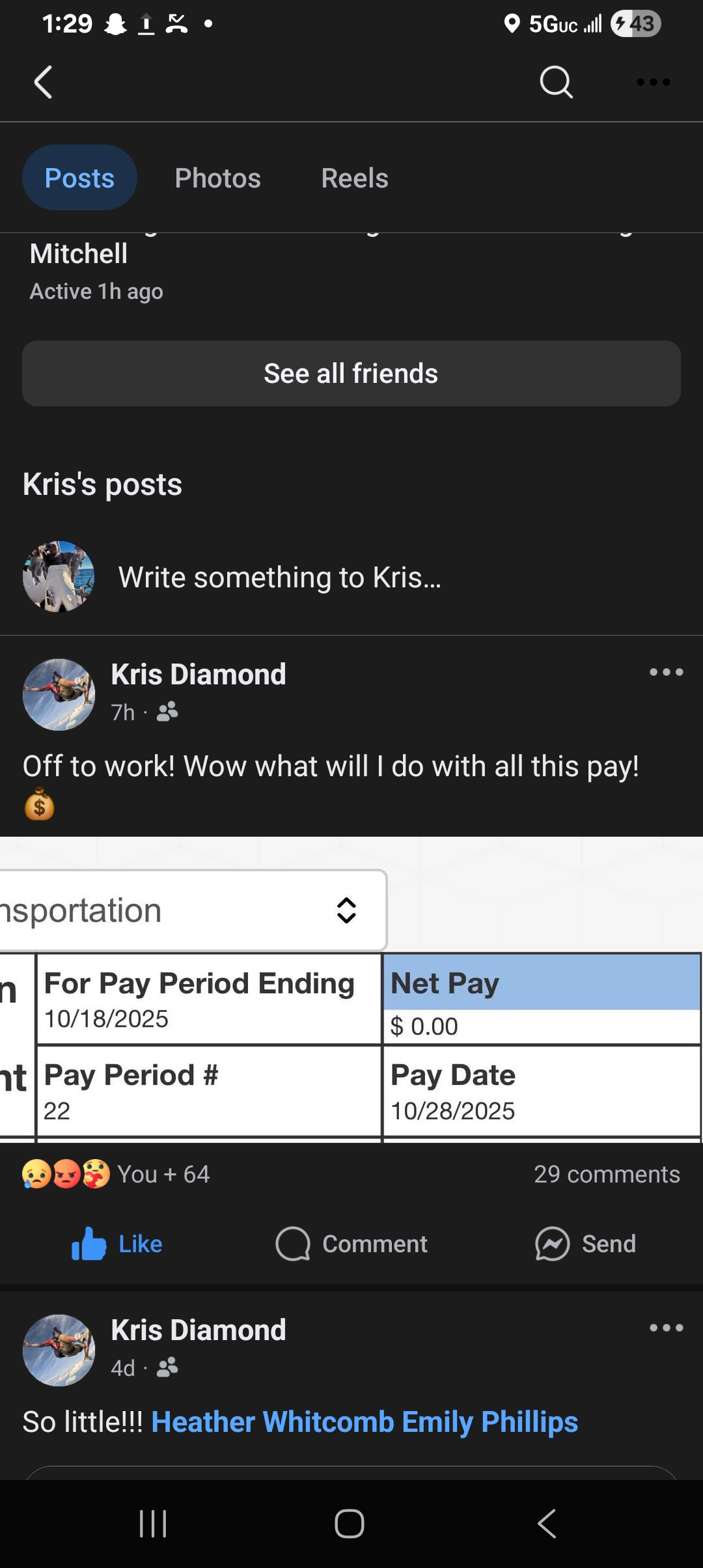Switch to the Photos tab
This screenshot has width=703, height=1568.
[x=217, y=178]
